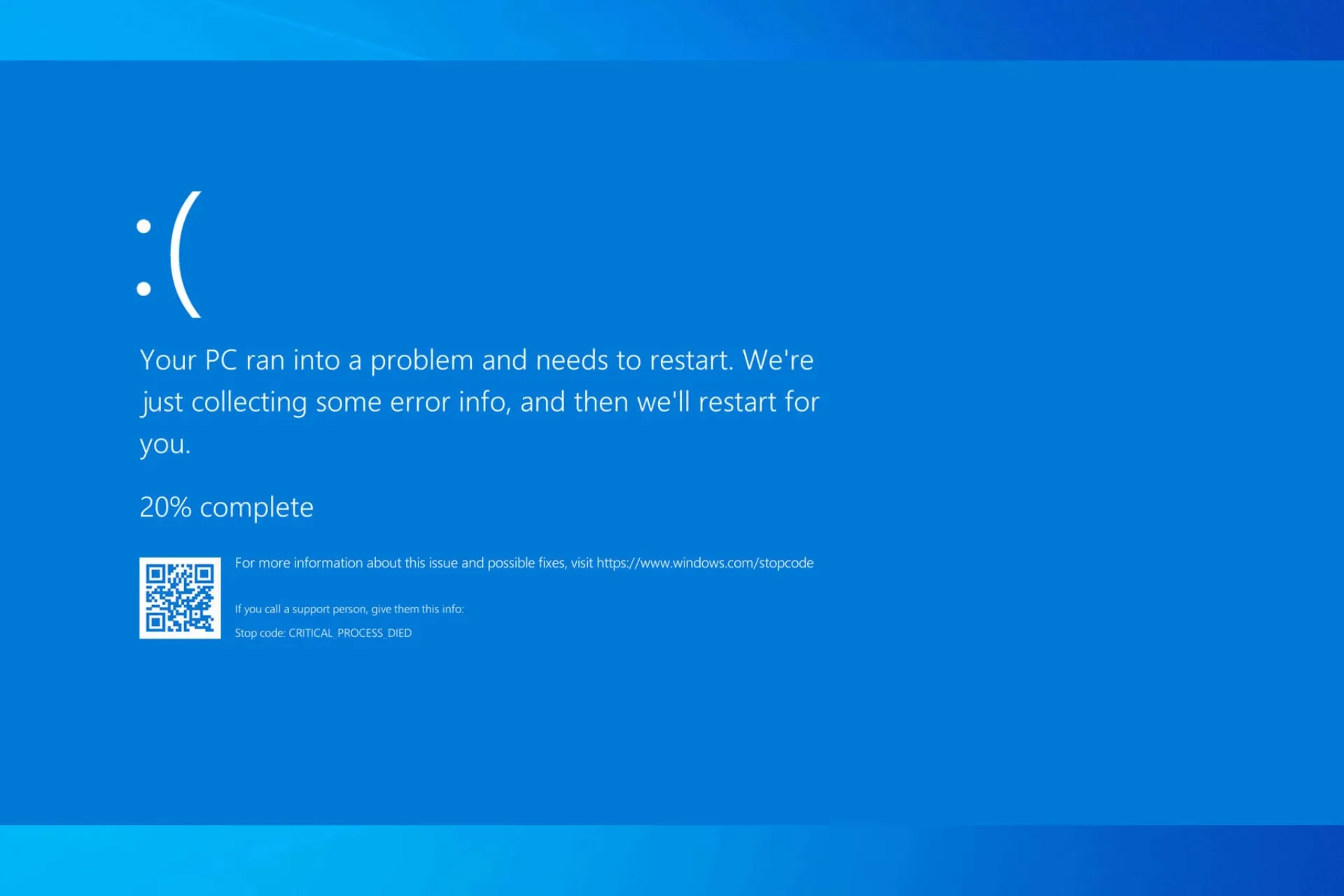This screenshot has width=1344, height=896.
Task: Click the final 'you.' text line
Action: 165,445
